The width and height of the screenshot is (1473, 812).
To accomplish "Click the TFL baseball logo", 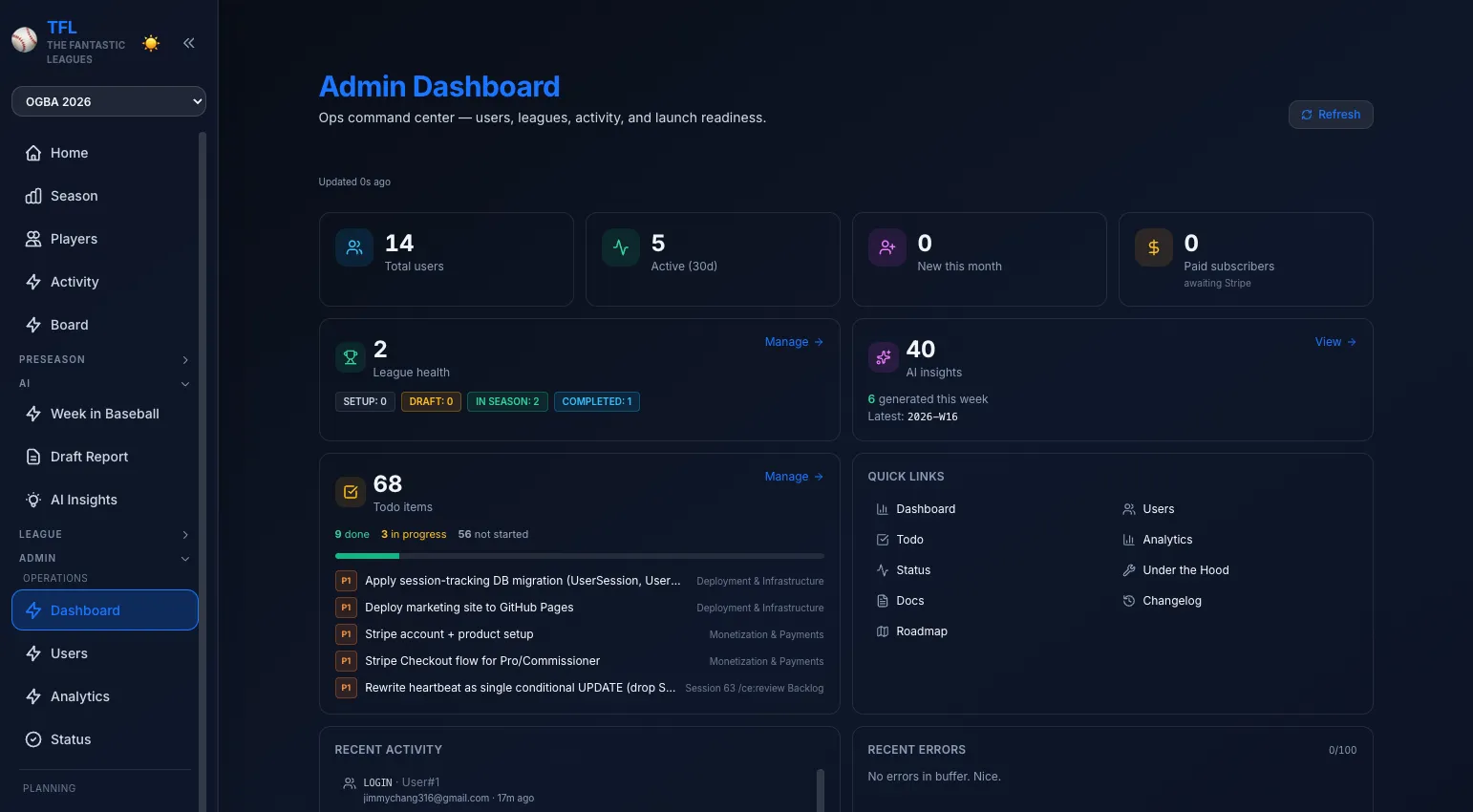I will 24,39.
